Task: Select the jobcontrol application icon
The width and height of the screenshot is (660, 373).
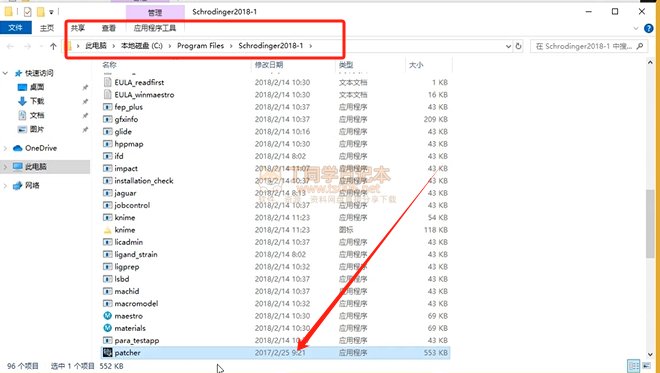Action: tap(108, 205)
